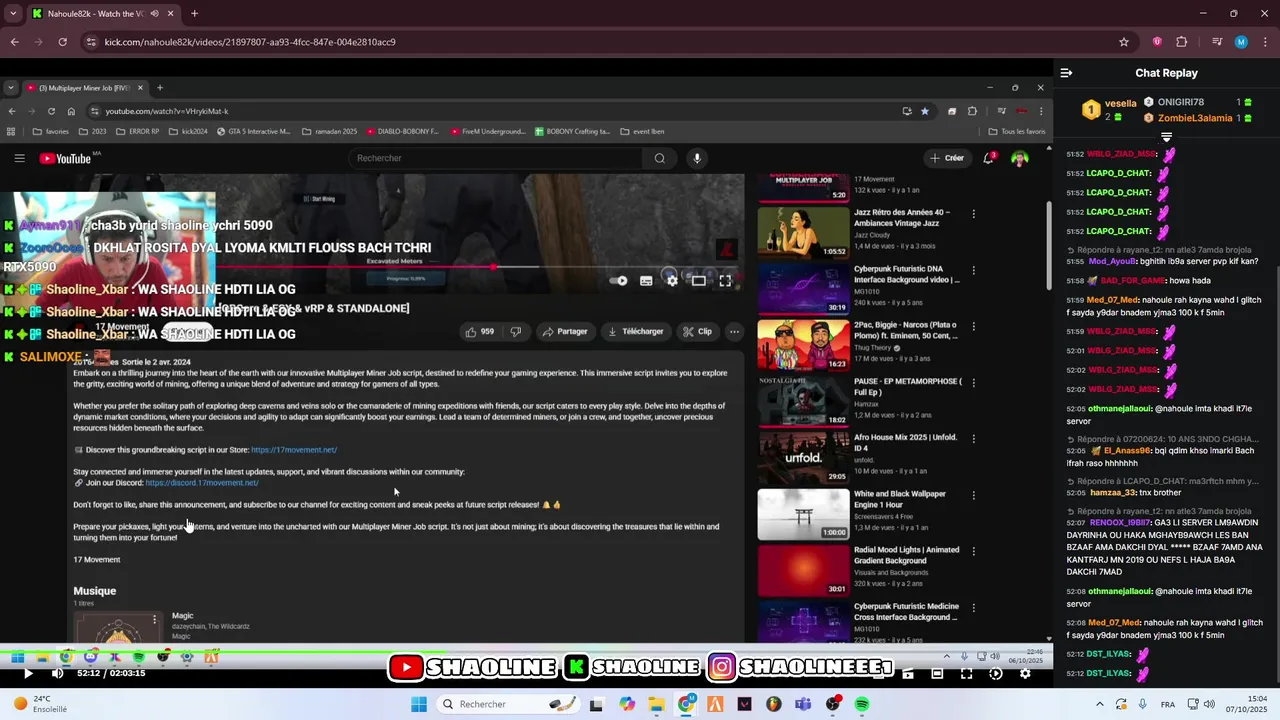The width and height of the screenshot is (1280, 720).
Task: Open the kick2024 bookmark folder
Action: coord(188,131)
